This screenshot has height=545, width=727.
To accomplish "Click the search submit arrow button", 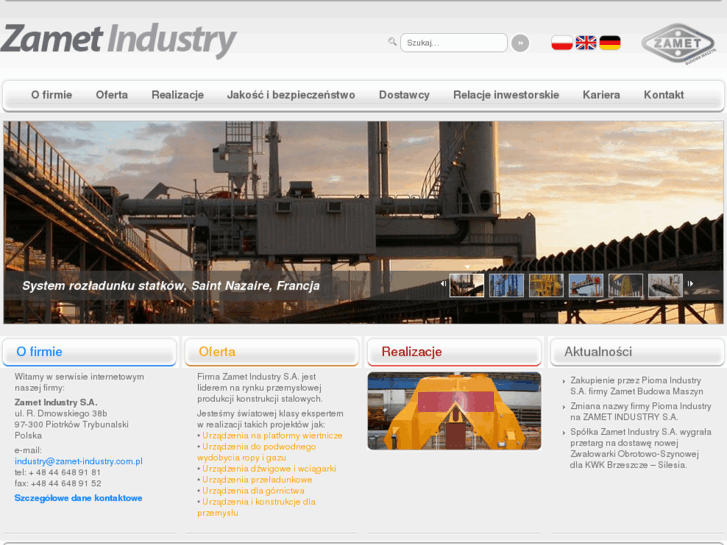I will coord(520,43).
